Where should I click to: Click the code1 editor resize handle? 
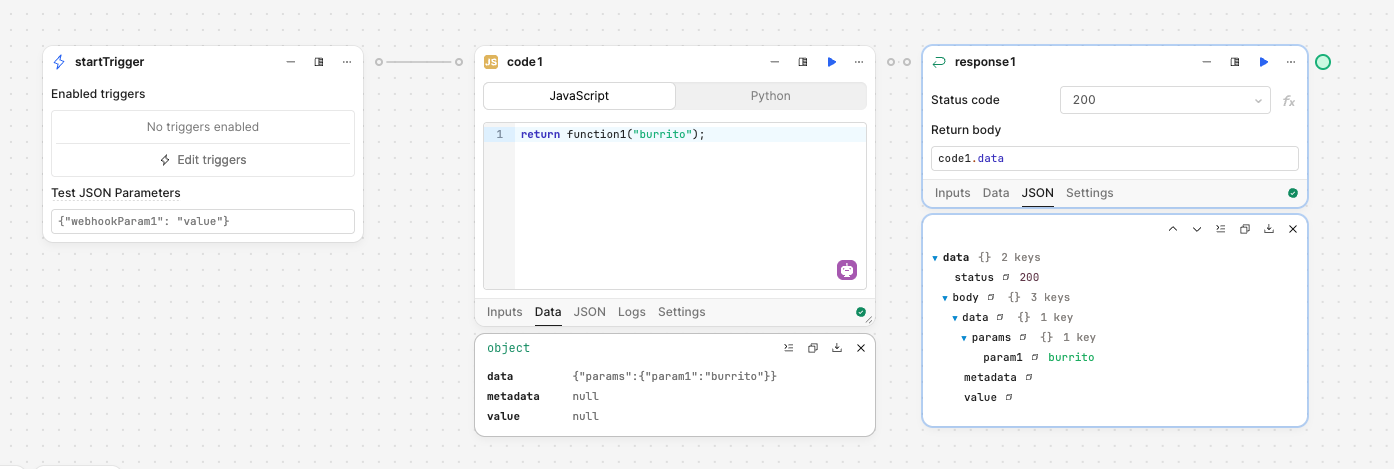pyautogui.click(x=868, y=320)
